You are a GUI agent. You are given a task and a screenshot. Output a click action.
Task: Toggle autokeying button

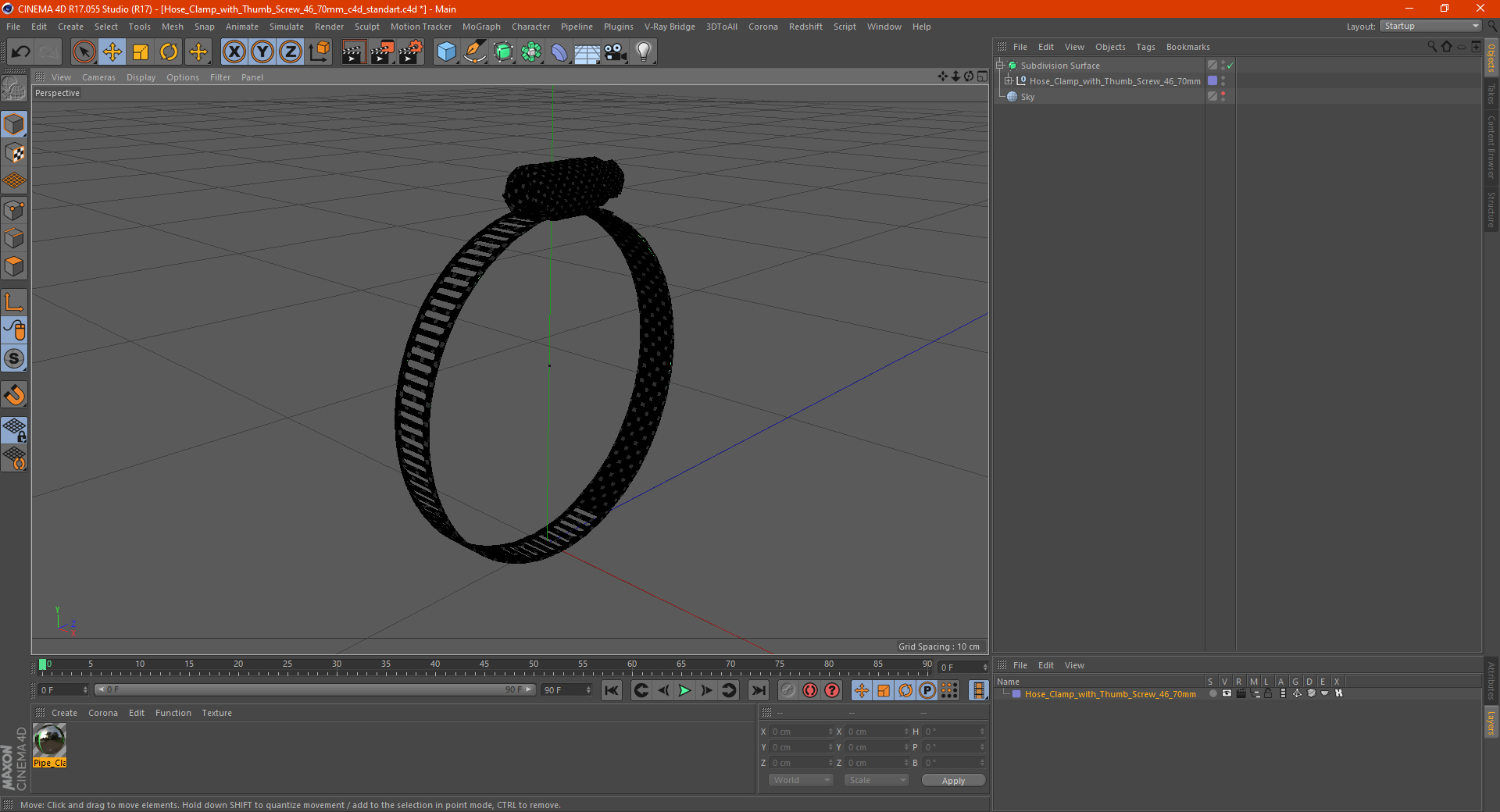pos(810,690)
